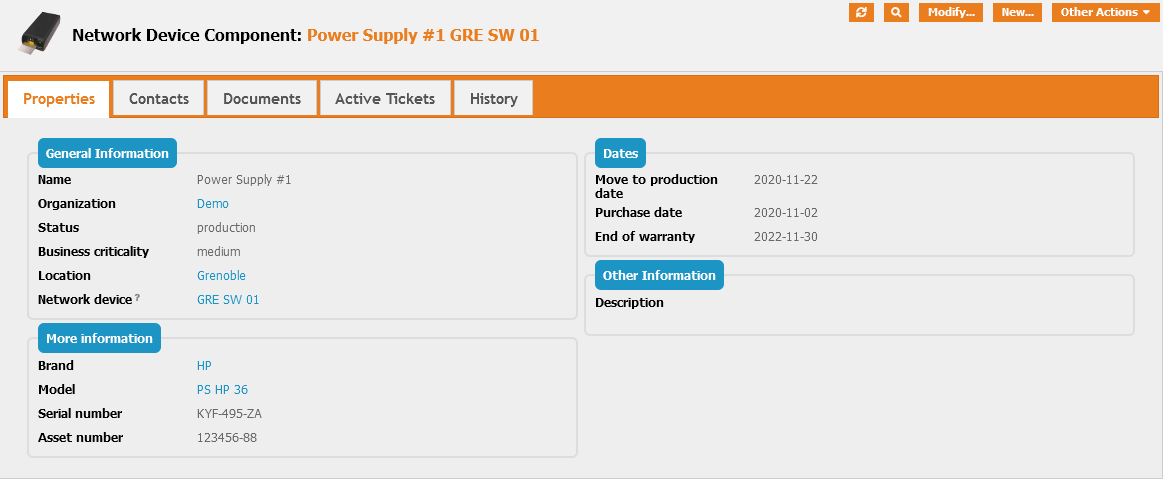Image resolution: width=1163 pixels, height=482 pixels.
Task: Open the Documents tab
Action: pos(262,99)
